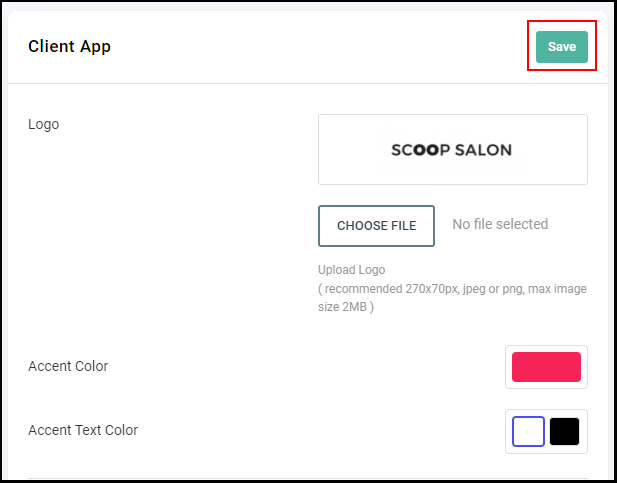Click the green Save button
The height and width of the screenshot is (483, 617).
tap(562, 47)
